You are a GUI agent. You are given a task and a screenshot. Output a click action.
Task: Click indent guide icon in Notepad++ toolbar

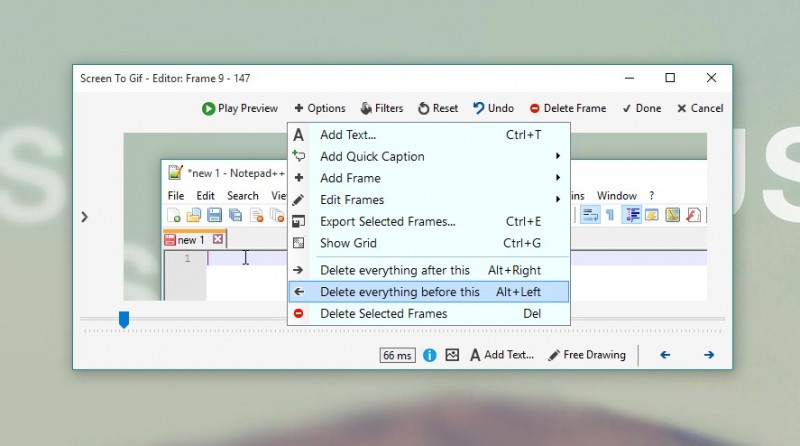(632, 215)
